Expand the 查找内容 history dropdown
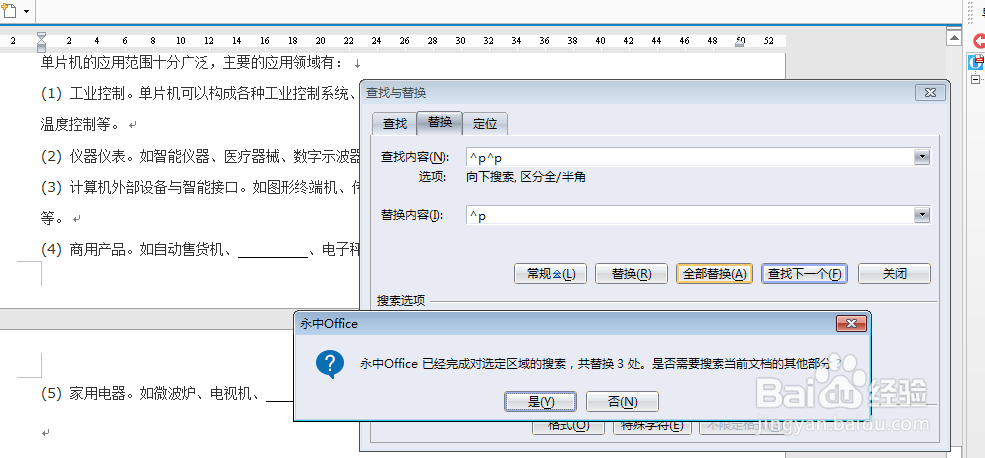Viewport: 985px width, 458px height. [x=922, y=157]
